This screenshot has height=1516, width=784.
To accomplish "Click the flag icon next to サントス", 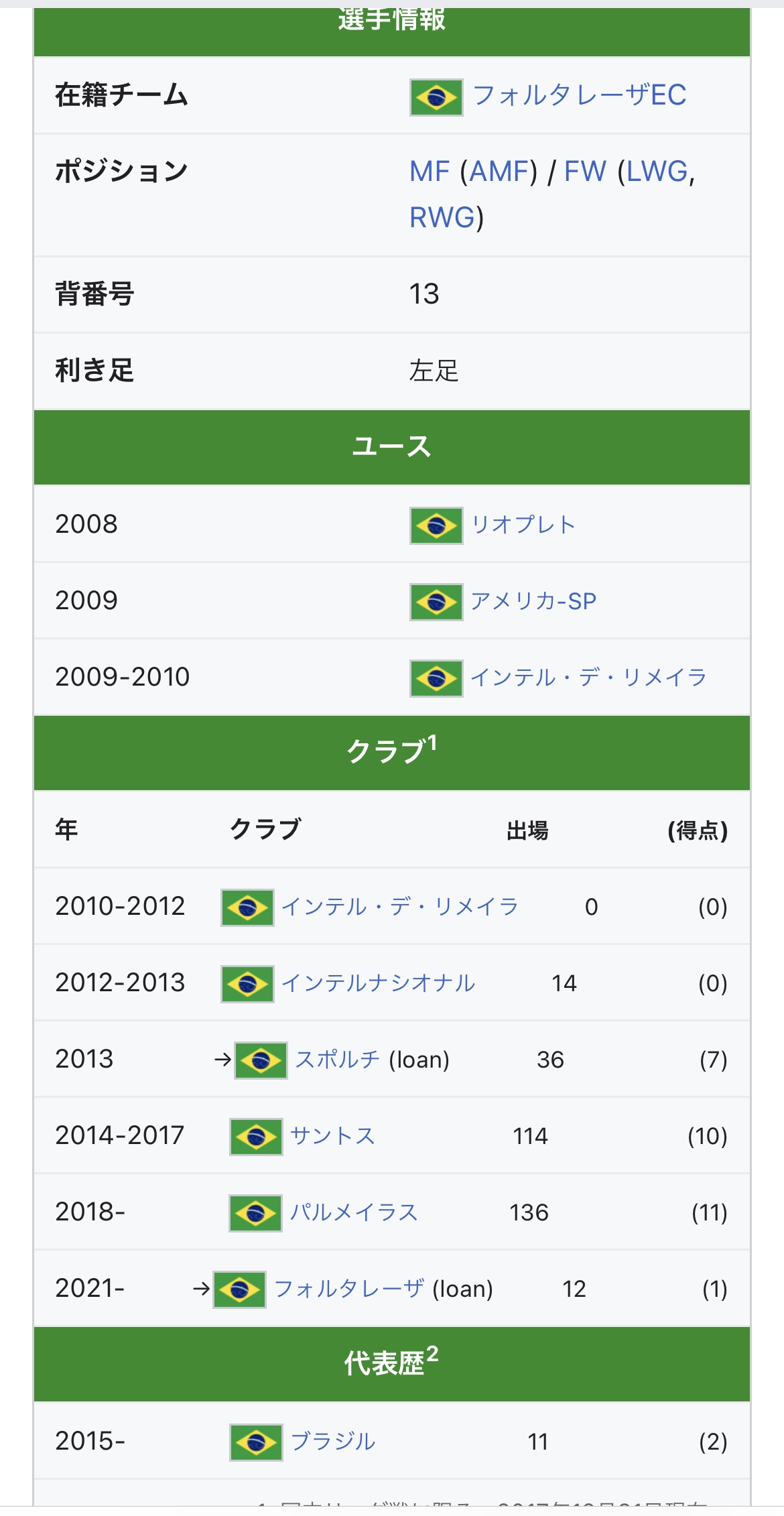I will click(255, 1137).
